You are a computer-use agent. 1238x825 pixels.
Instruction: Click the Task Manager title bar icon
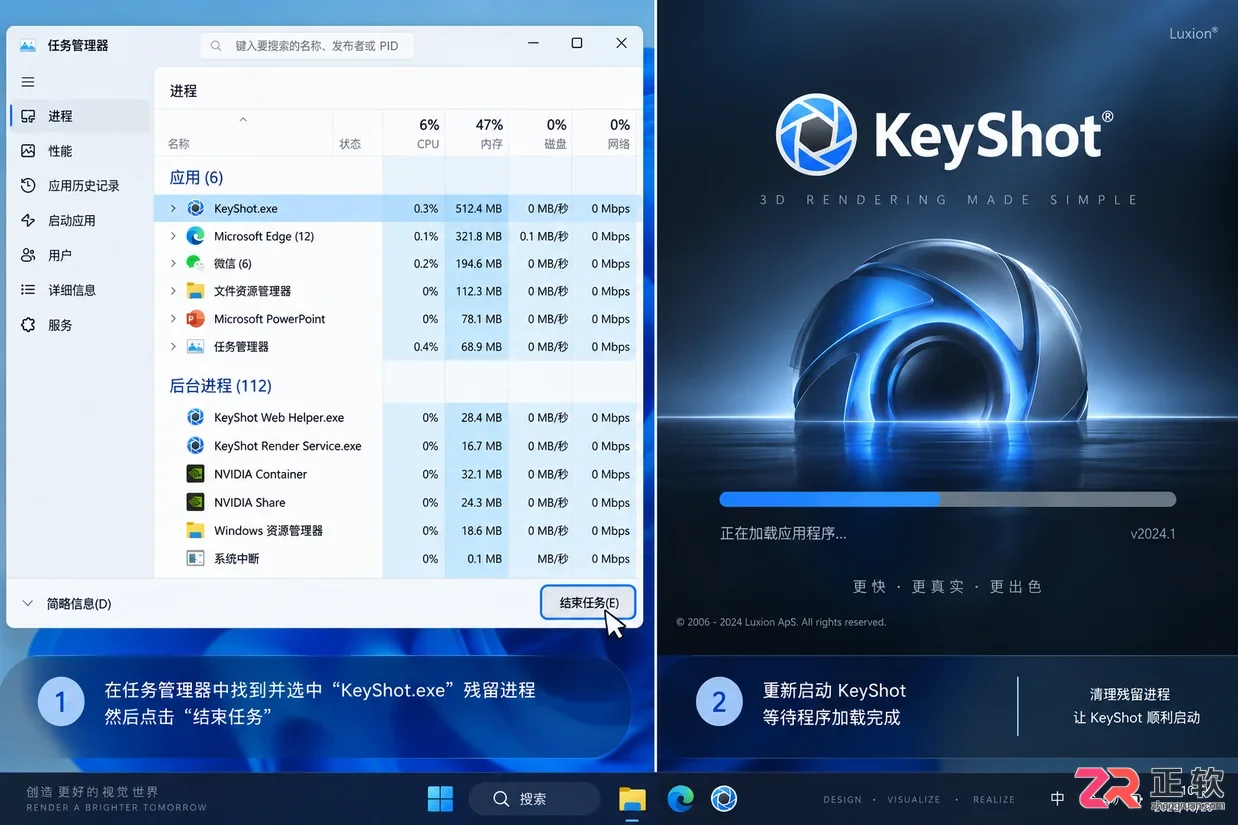(x=28, y=45)
